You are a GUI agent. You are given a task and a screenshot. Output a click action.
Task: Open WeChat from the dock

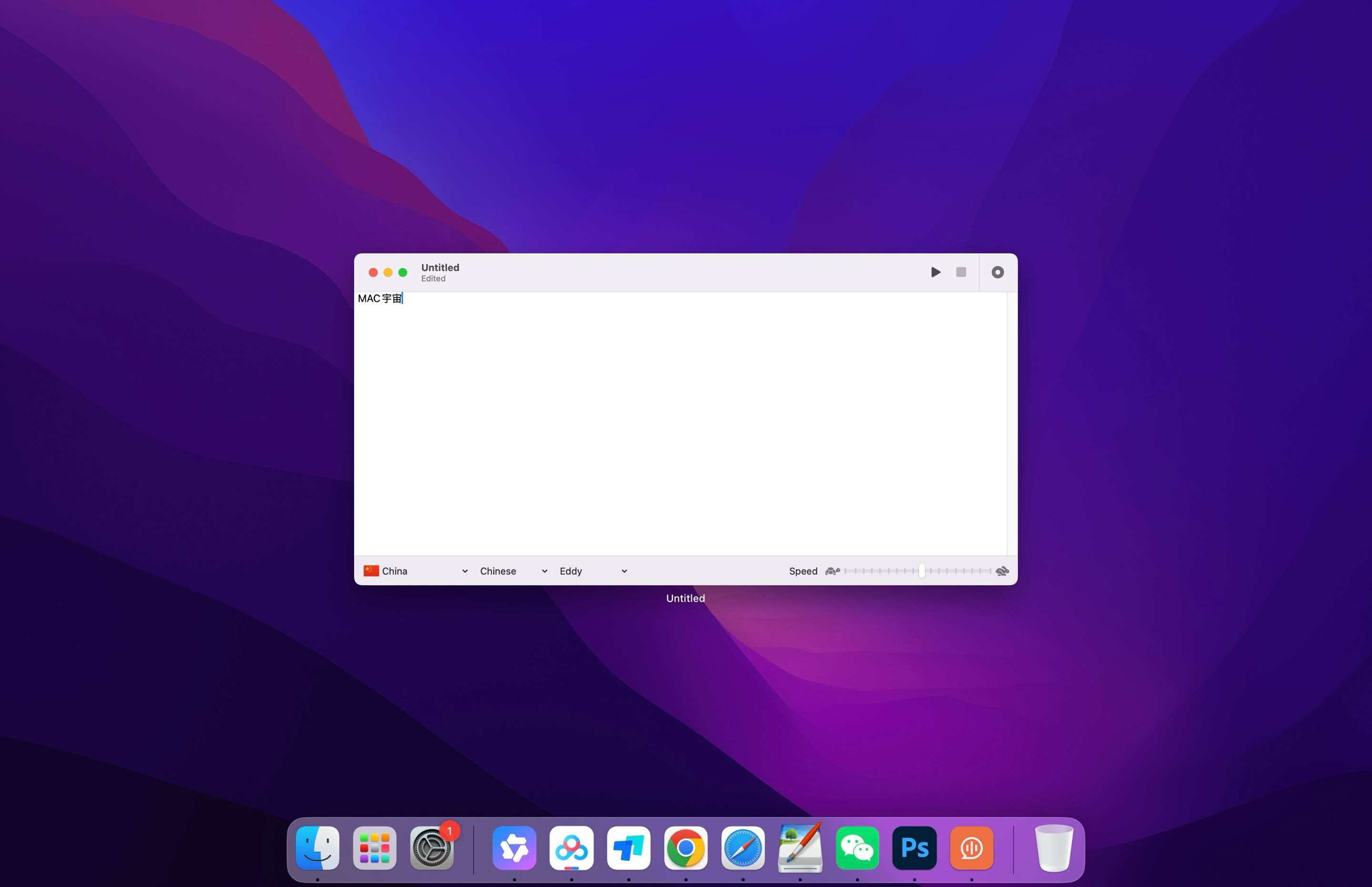(x=857, y=848)
